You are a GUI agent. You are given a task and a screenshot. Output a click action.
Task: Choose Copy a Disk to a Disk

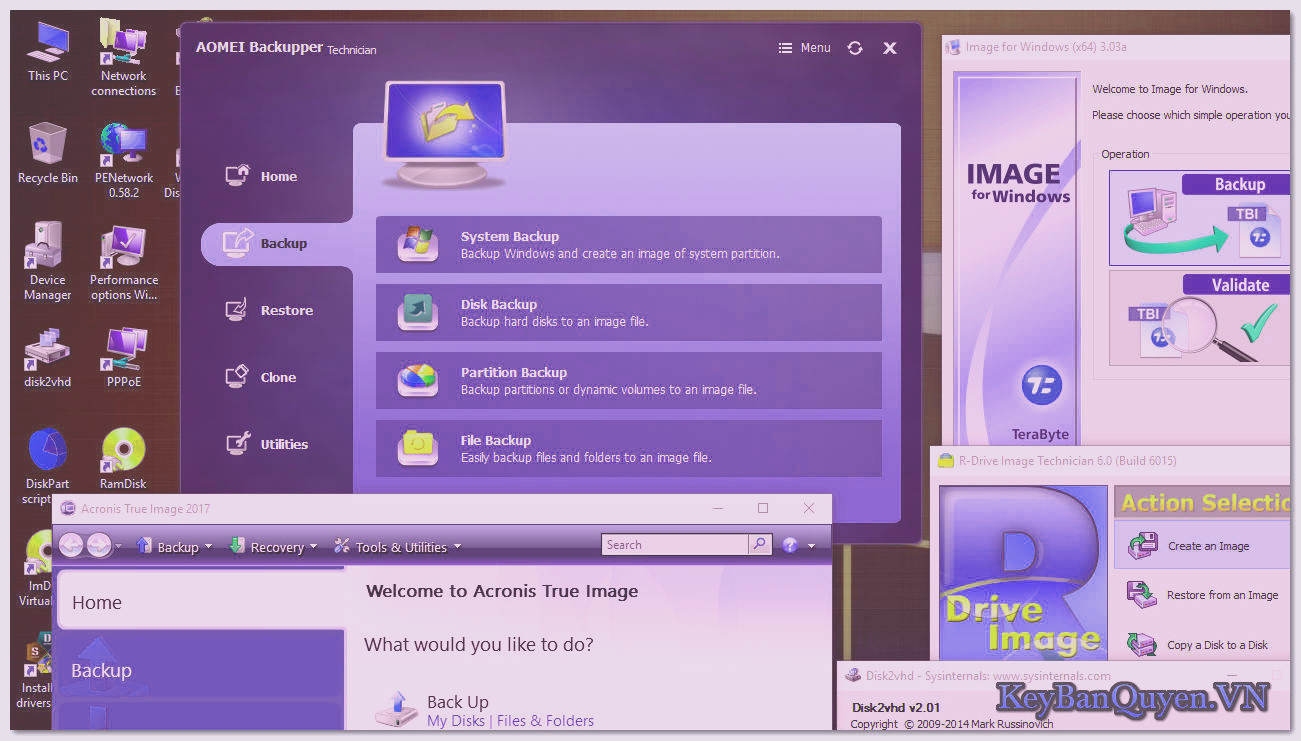pyautogui.click(x=1221, y=645)
